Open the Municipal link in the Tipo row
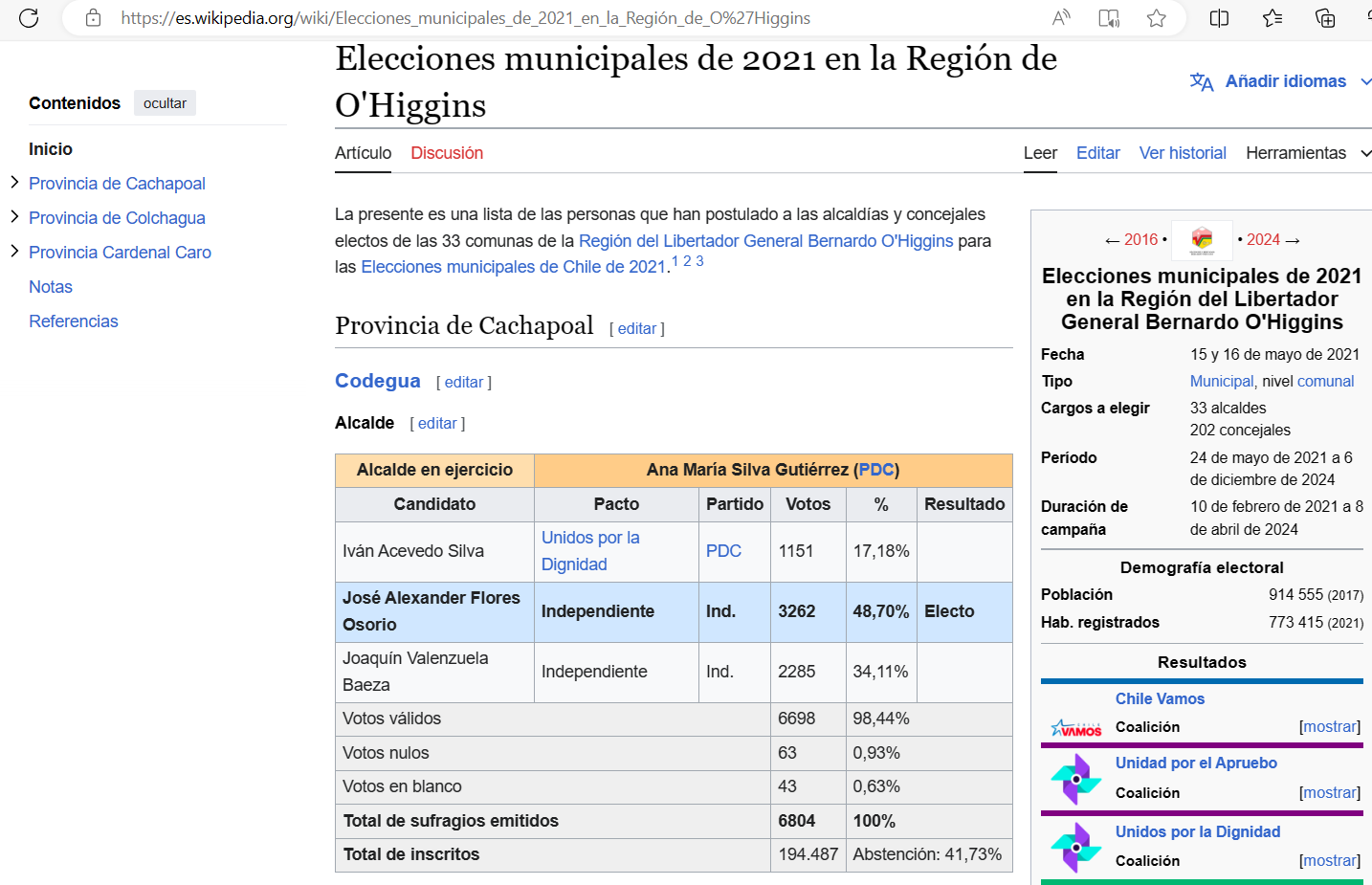The image size is (1372, 885). point(1222,382)
